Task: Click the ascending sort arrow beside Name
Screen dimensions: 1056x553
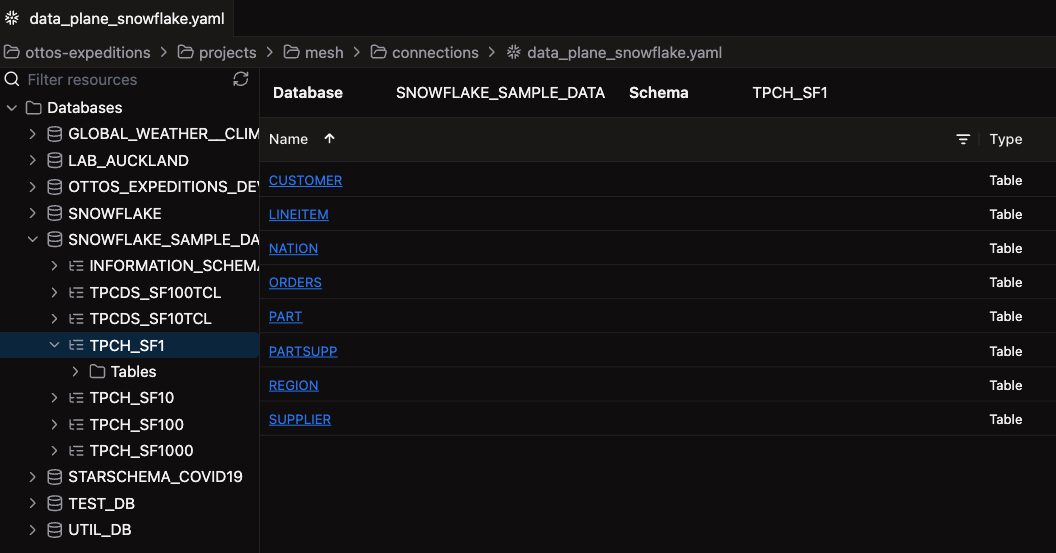Action: point(329,139)
